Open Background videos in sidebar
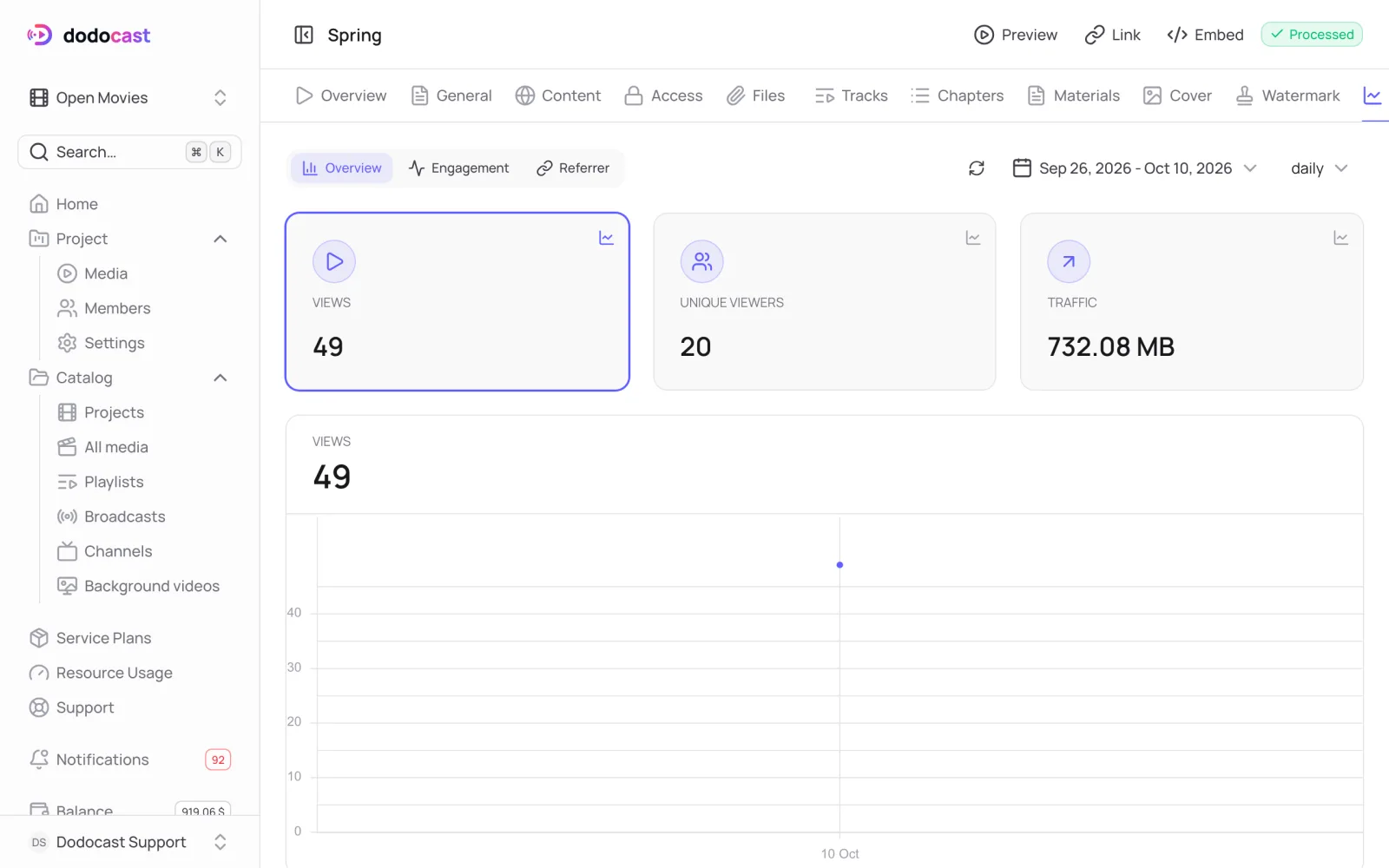Screen dimensions: 1389x868 139,586
